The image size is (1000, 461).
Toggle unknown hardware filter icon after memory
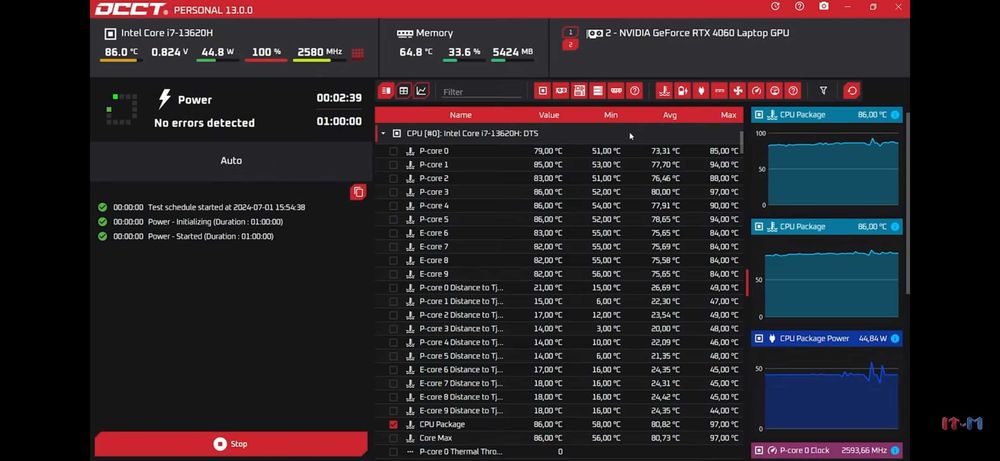[x=635, y=91]
